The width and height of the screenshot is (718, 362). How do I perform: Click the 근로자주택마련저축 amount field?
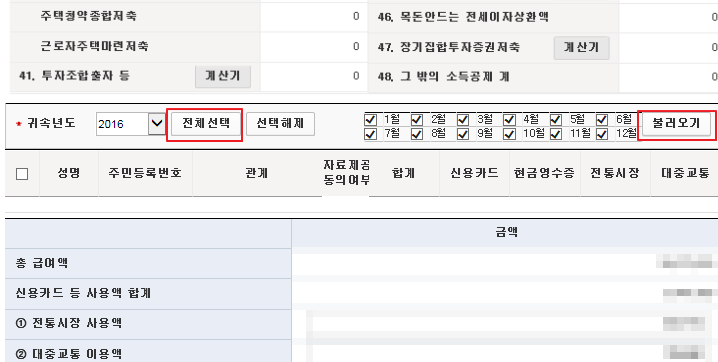[x=314, y=47]
